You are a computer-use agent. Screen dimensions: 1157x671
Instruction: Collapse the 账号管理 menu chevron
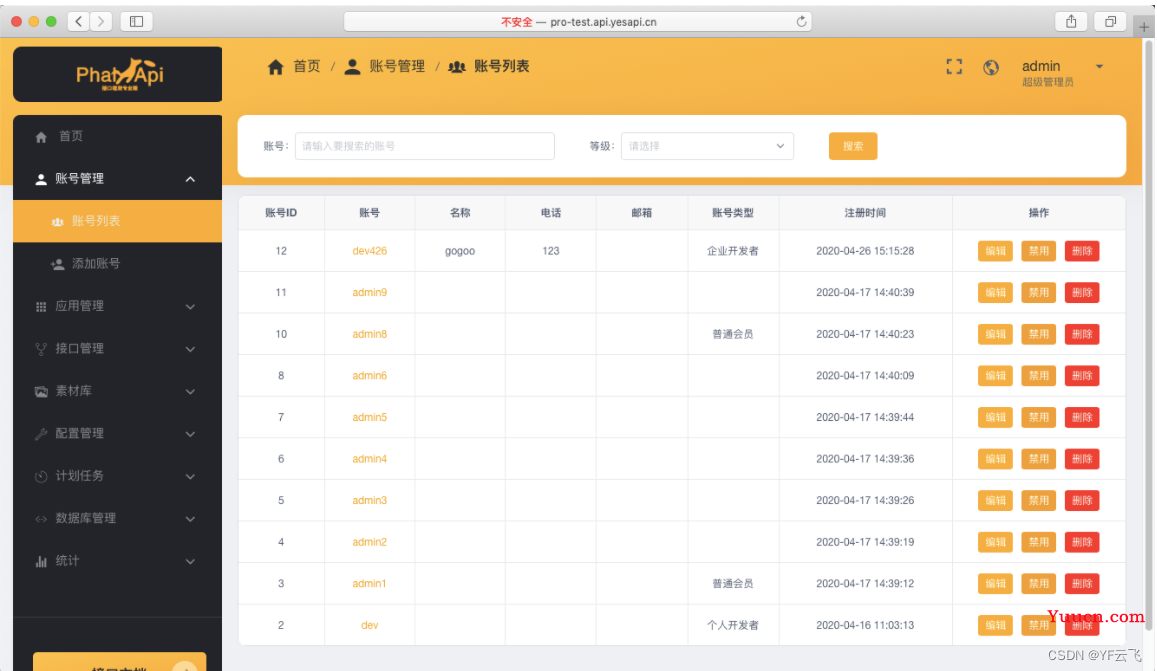tap(190, 179)
